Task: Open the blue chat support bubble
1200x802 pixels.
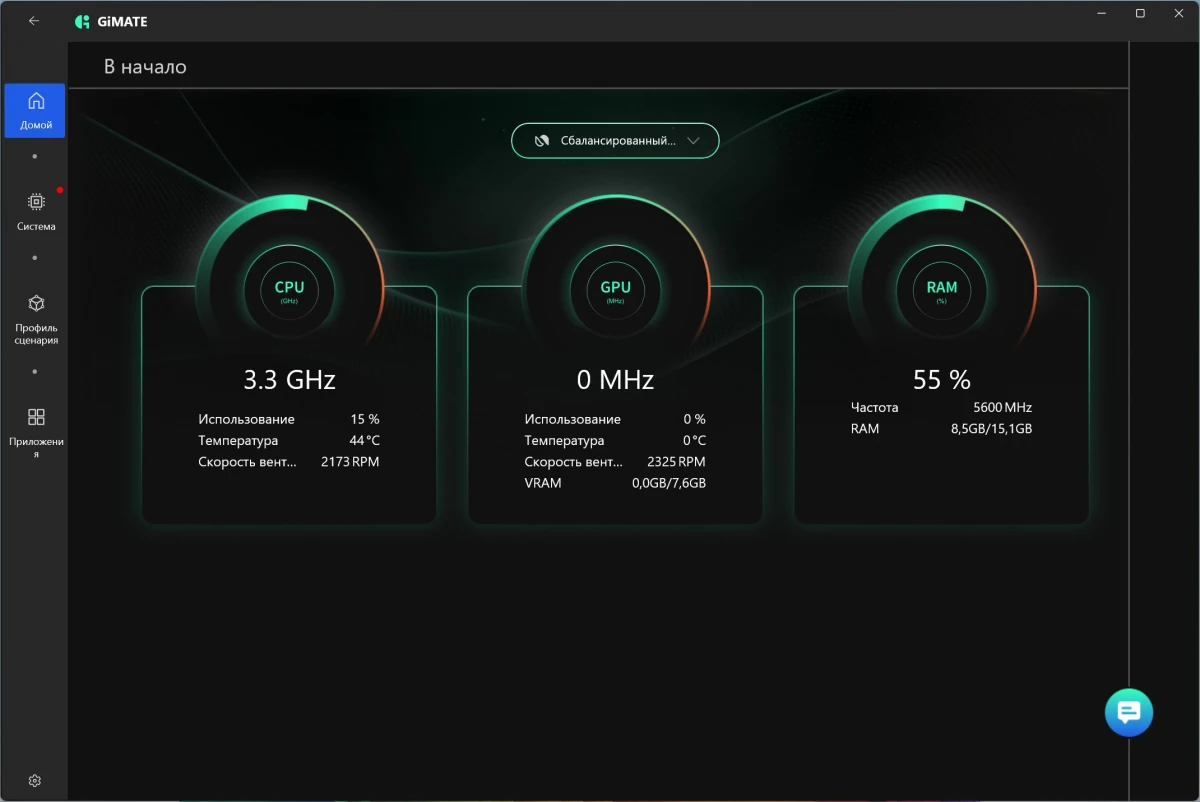Action: point(1129,713)
